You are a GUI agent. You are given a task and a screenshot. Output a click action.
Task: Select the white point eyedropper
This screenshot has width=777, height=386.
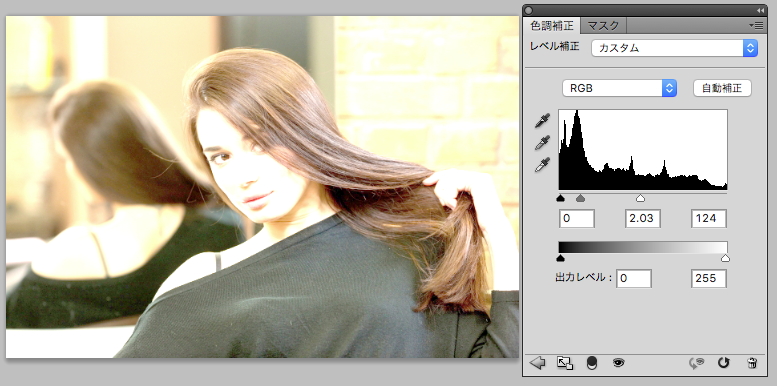pos(543,165)
